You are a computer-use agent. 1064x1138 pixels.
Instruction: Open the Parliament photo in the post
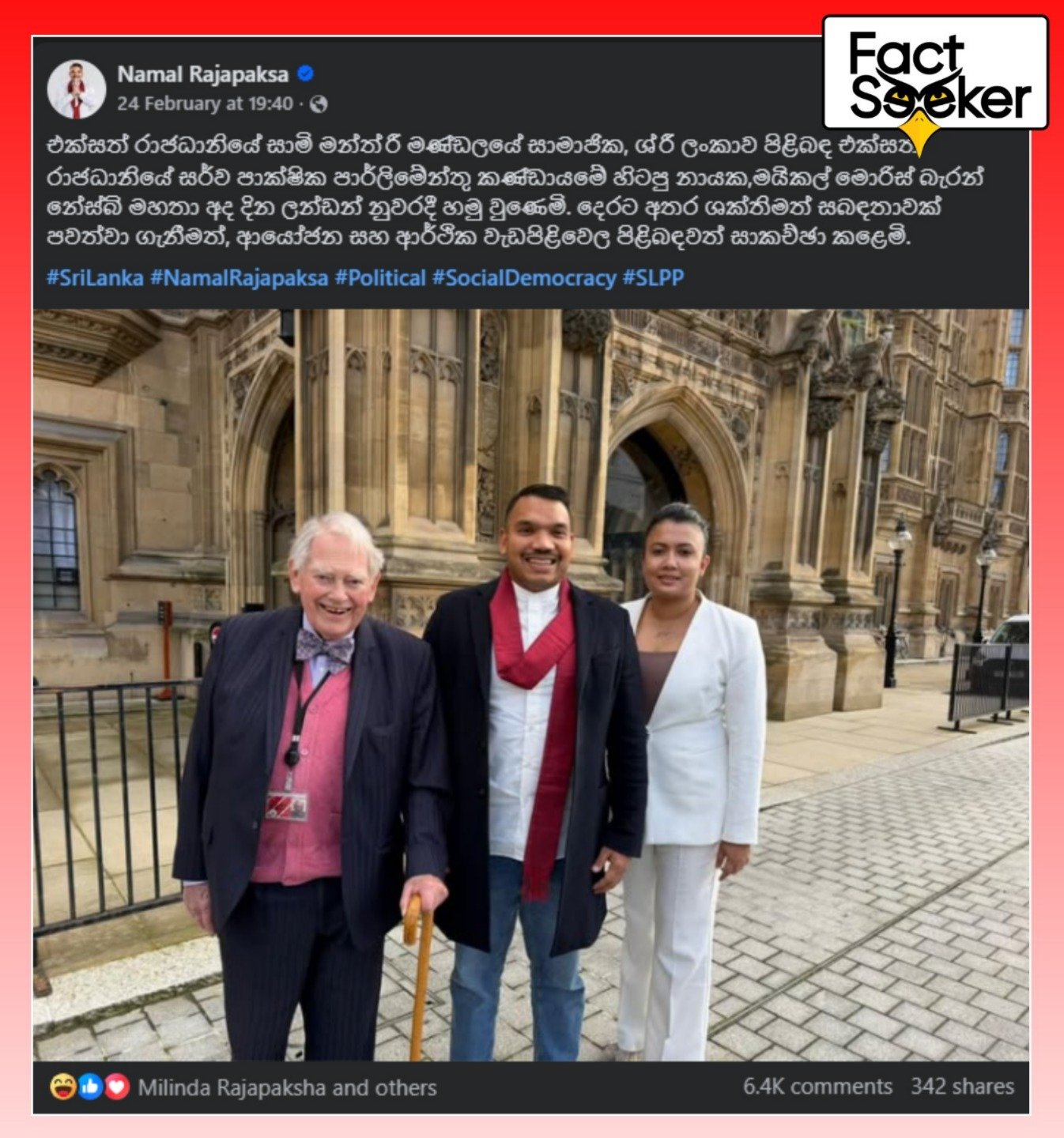pos(531,684)
